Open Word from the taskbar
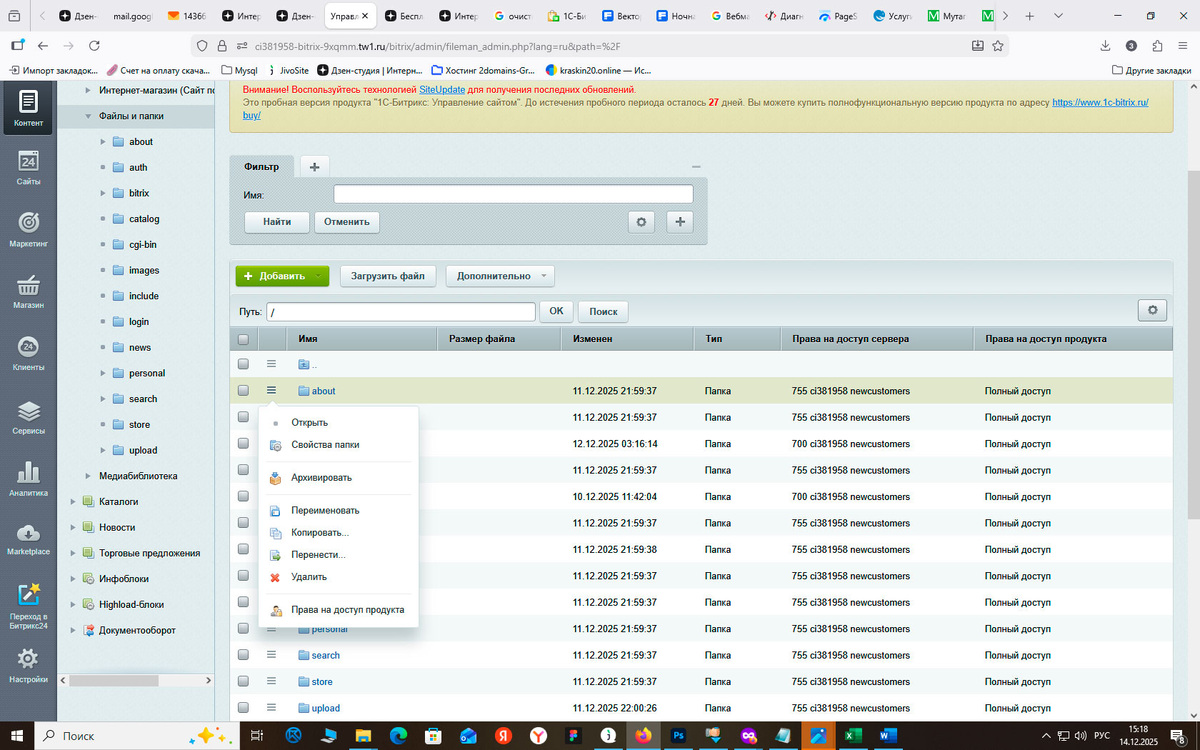 click(x=888, y=735)
